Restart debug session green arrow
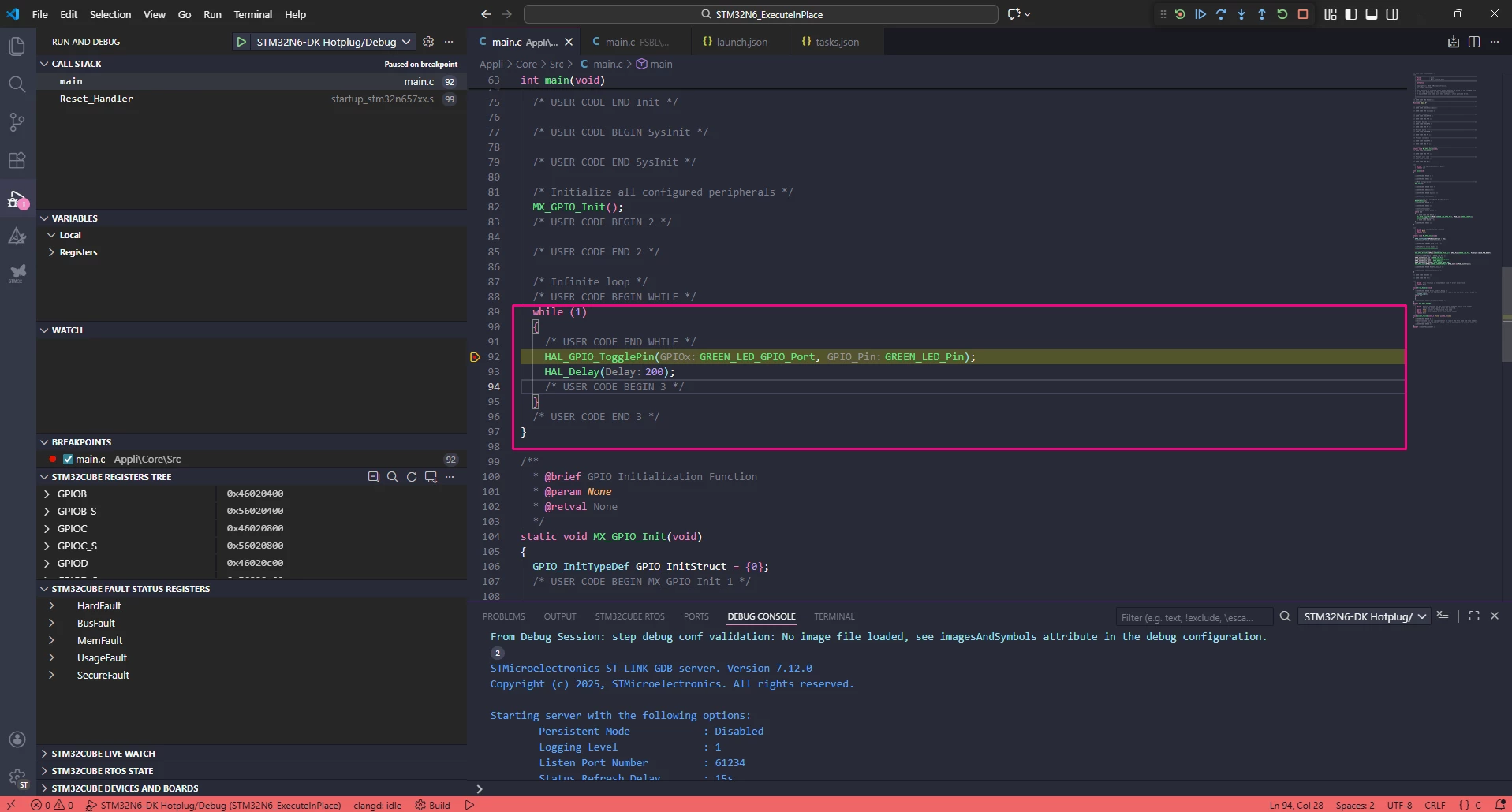Image resolution: width=1512 pixels, height=812 pixels. click(1282, 14)
